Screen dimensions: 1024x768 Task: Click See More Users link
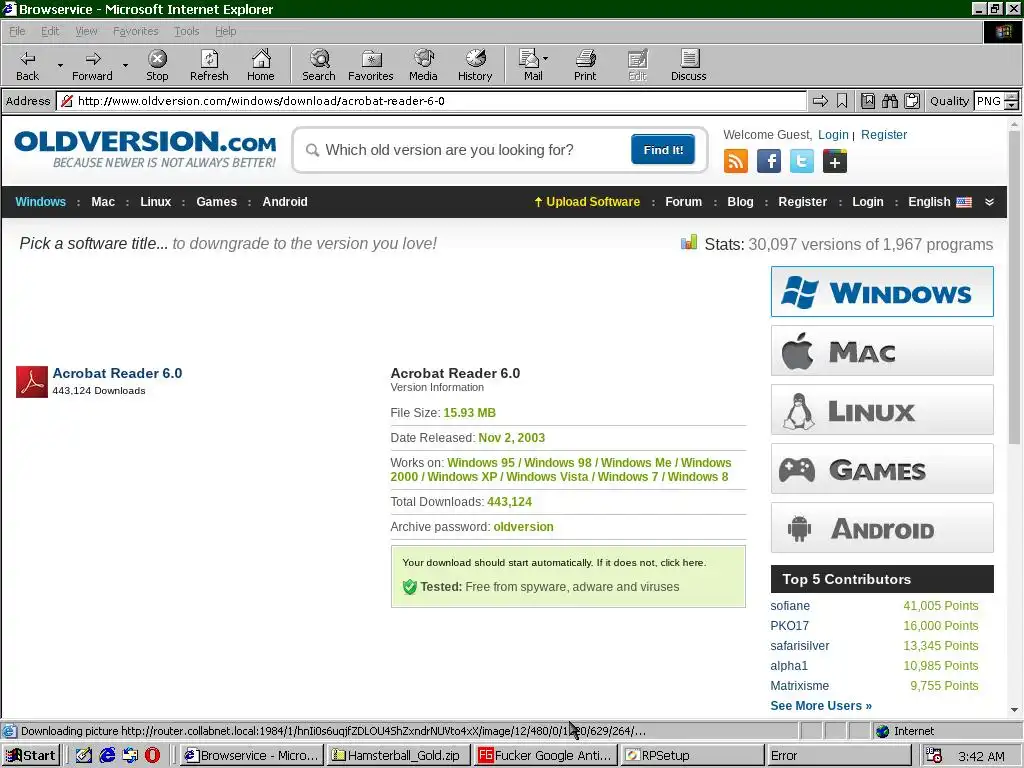pos(821,705)
